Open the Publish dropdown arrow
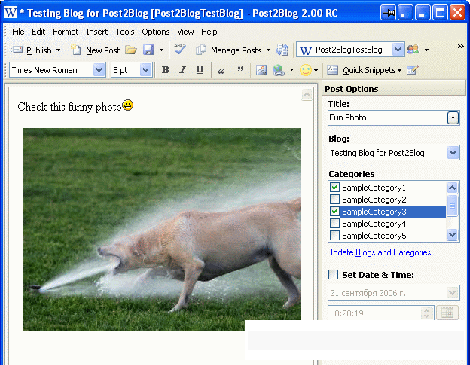The image size is (470, 365). 58,50
